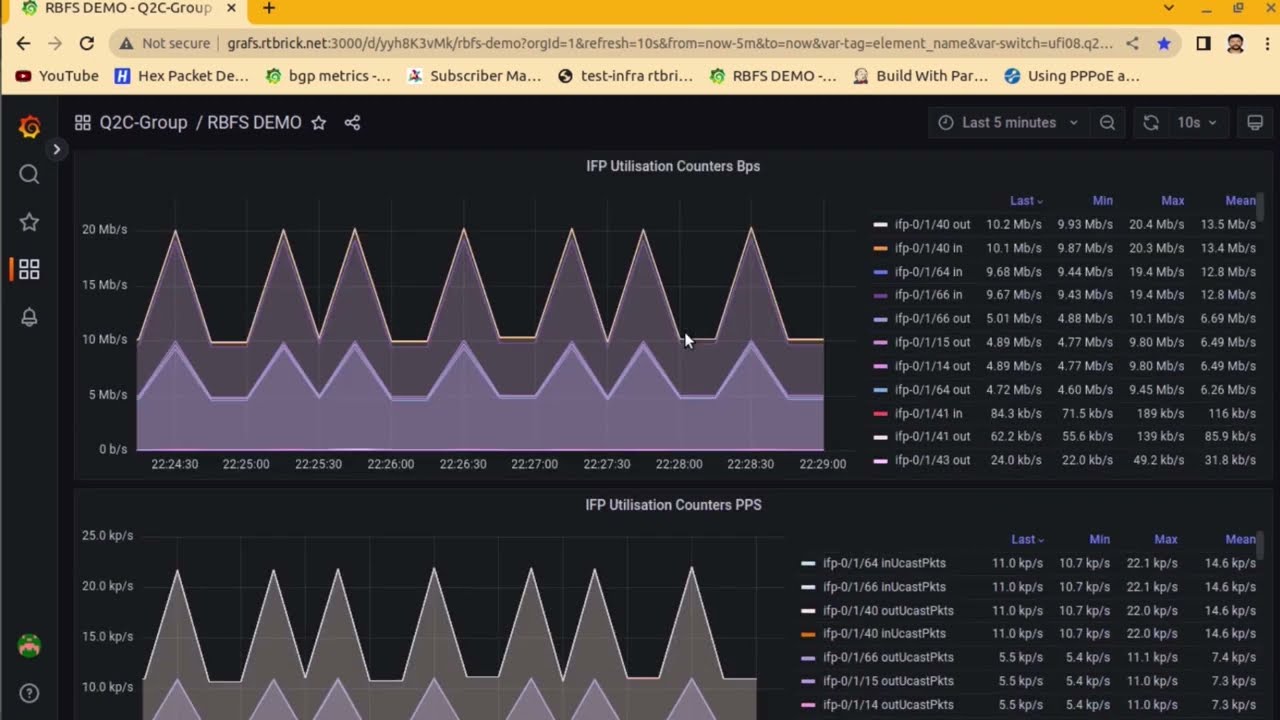Open the user profile avatar in sidebar

click(29, 646)
